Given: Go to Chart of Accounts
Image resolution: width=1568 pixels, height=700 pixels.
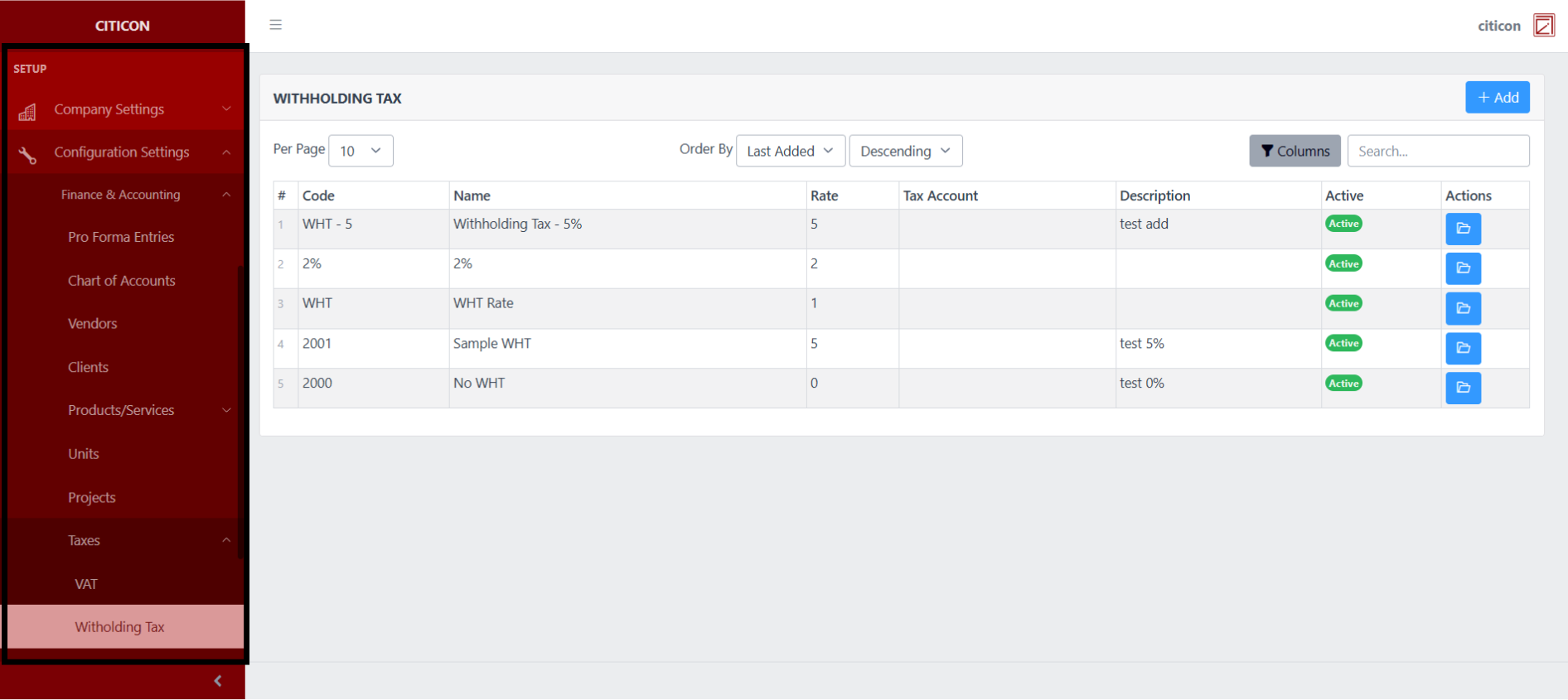Looking at the screenshot, I should click(122, 281).
